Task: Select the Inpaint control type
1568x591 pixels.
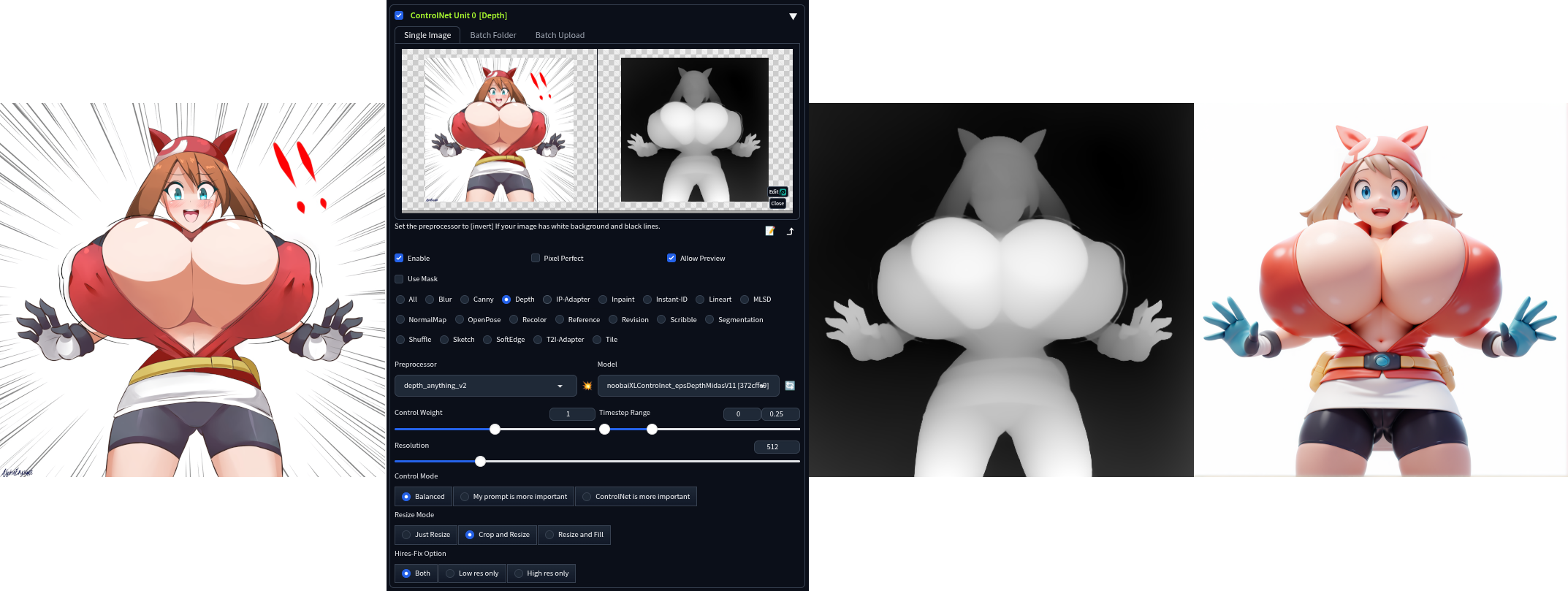Action: 603,300
